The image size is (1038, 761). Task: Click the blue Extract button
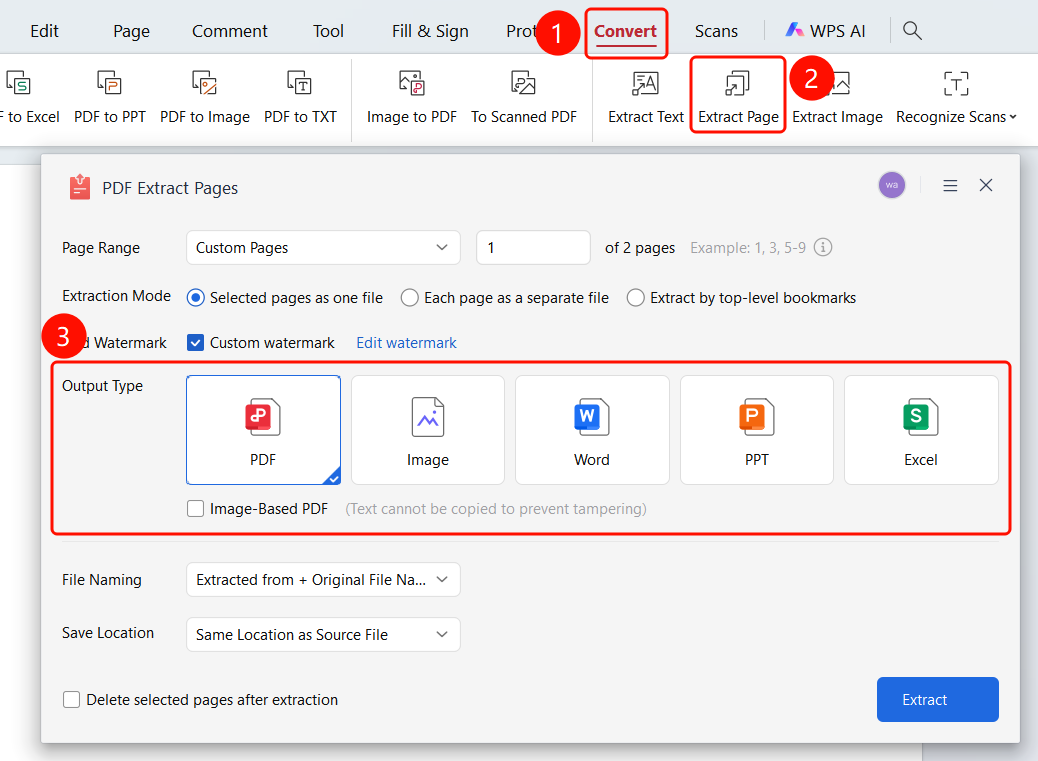(x=937, y=699)
